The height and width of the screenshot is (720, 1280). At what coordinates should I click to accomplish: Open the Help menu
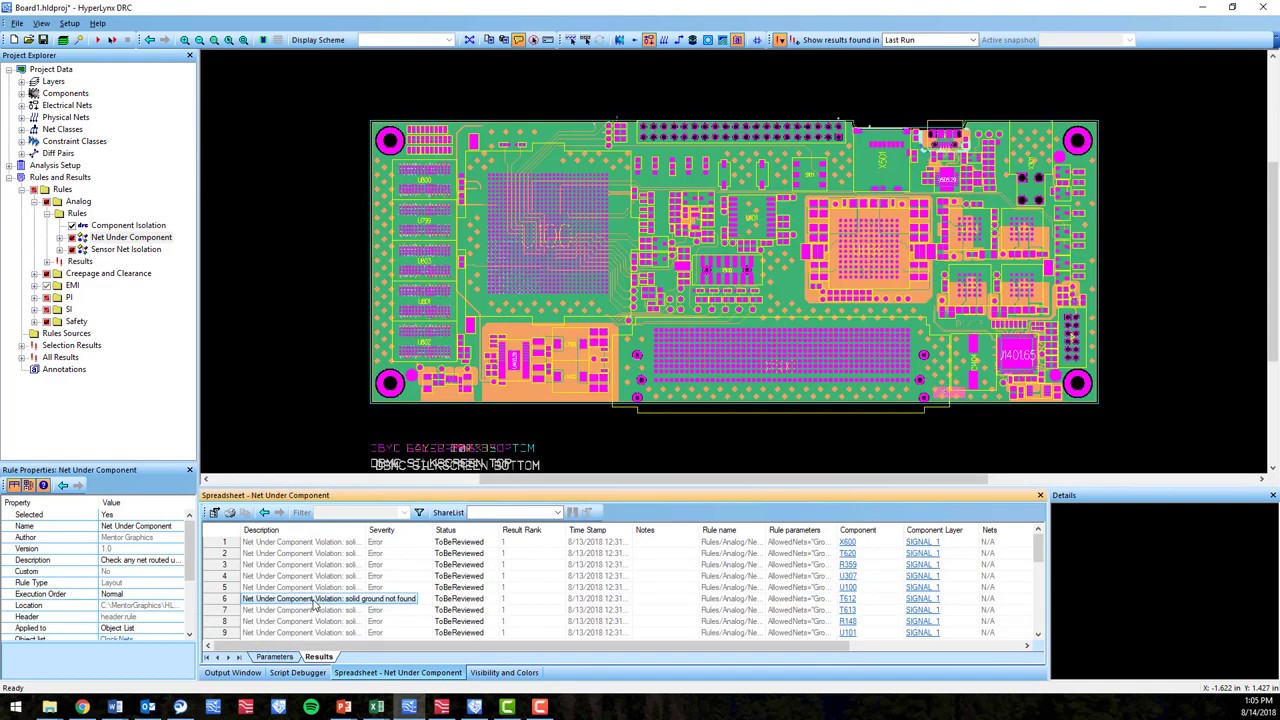coord(97,23)
